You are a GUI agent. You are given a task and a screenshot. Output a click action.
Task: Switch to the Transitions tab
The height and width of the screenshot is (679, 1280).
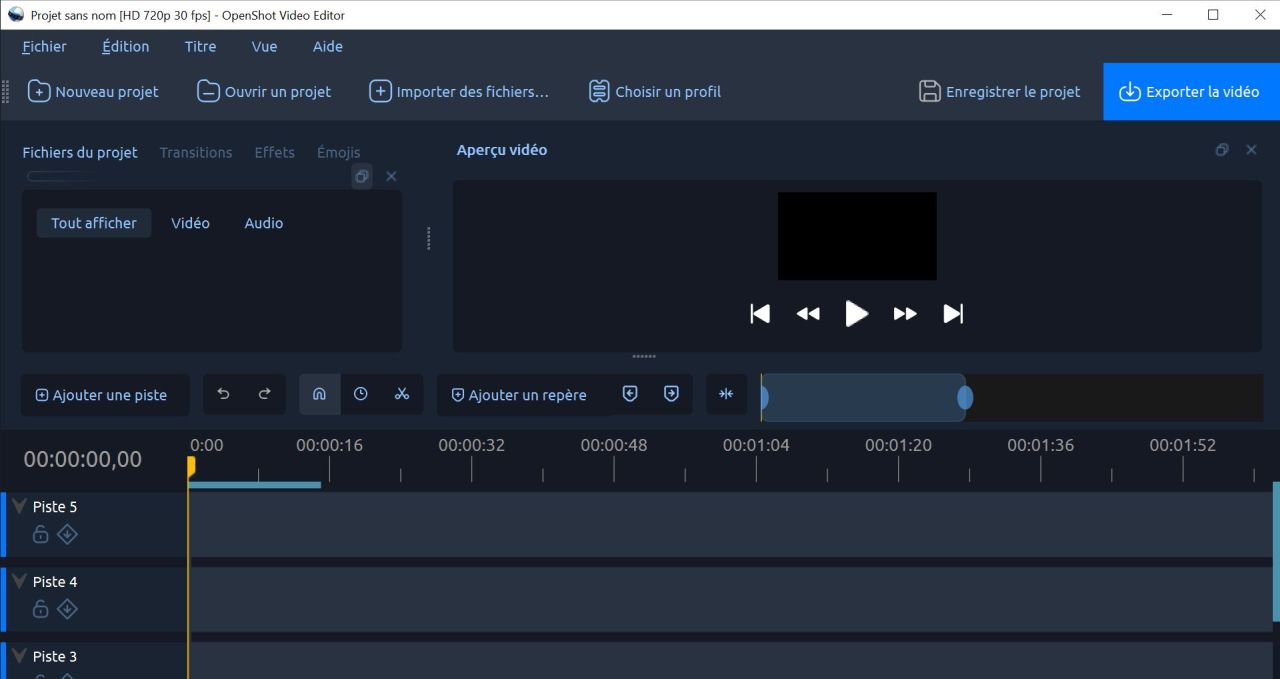click(x=195, y=152)
